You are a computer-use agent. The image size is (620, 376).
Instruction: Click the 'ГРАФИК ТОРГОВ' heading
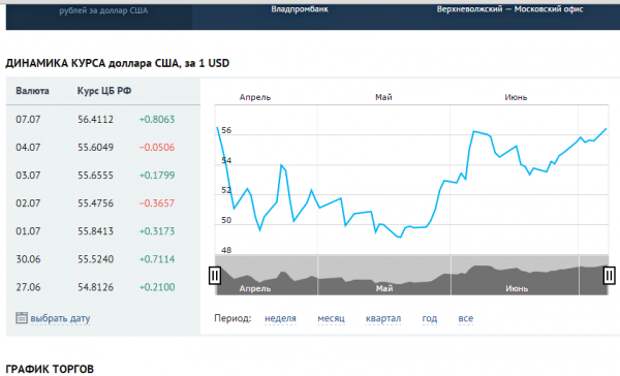pos(50,369)
